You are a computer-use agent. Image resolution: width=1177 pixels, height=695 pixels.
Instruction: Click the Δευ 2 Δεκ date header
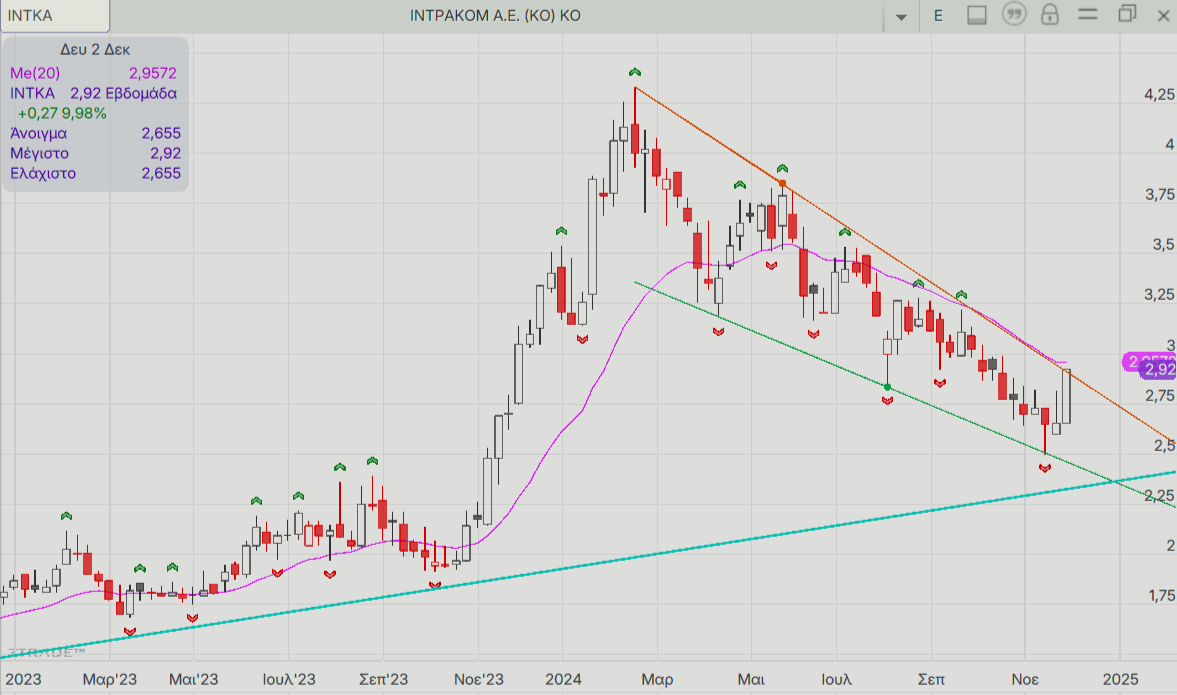pos(95,50)
